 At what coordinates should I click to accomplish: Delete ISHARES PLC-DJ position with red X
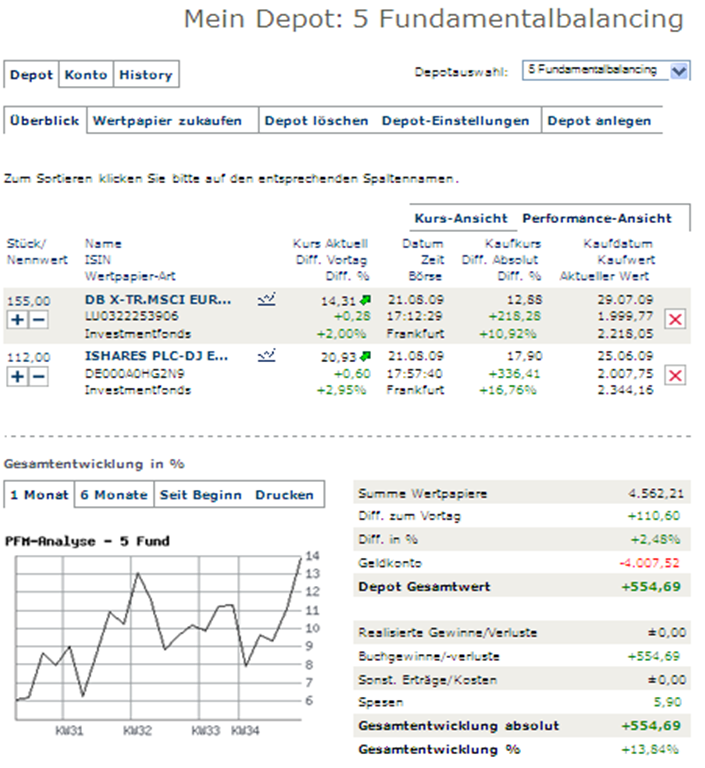point(675,376)
